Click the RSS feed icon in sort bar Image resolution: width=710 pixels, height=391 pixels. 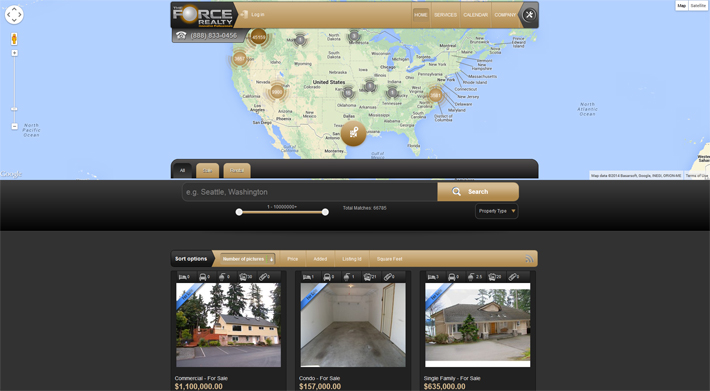(529, 259)
